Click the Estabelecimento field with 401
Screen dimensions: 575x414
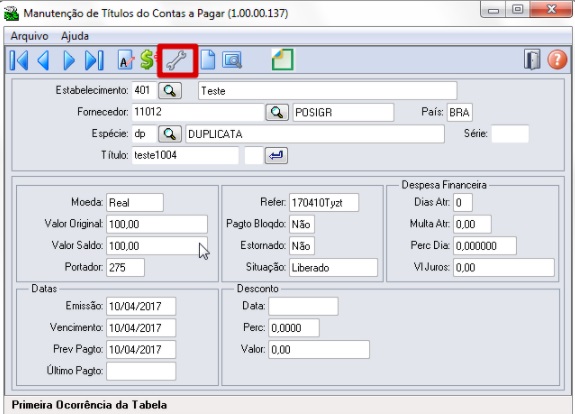(x=144, y=90)
